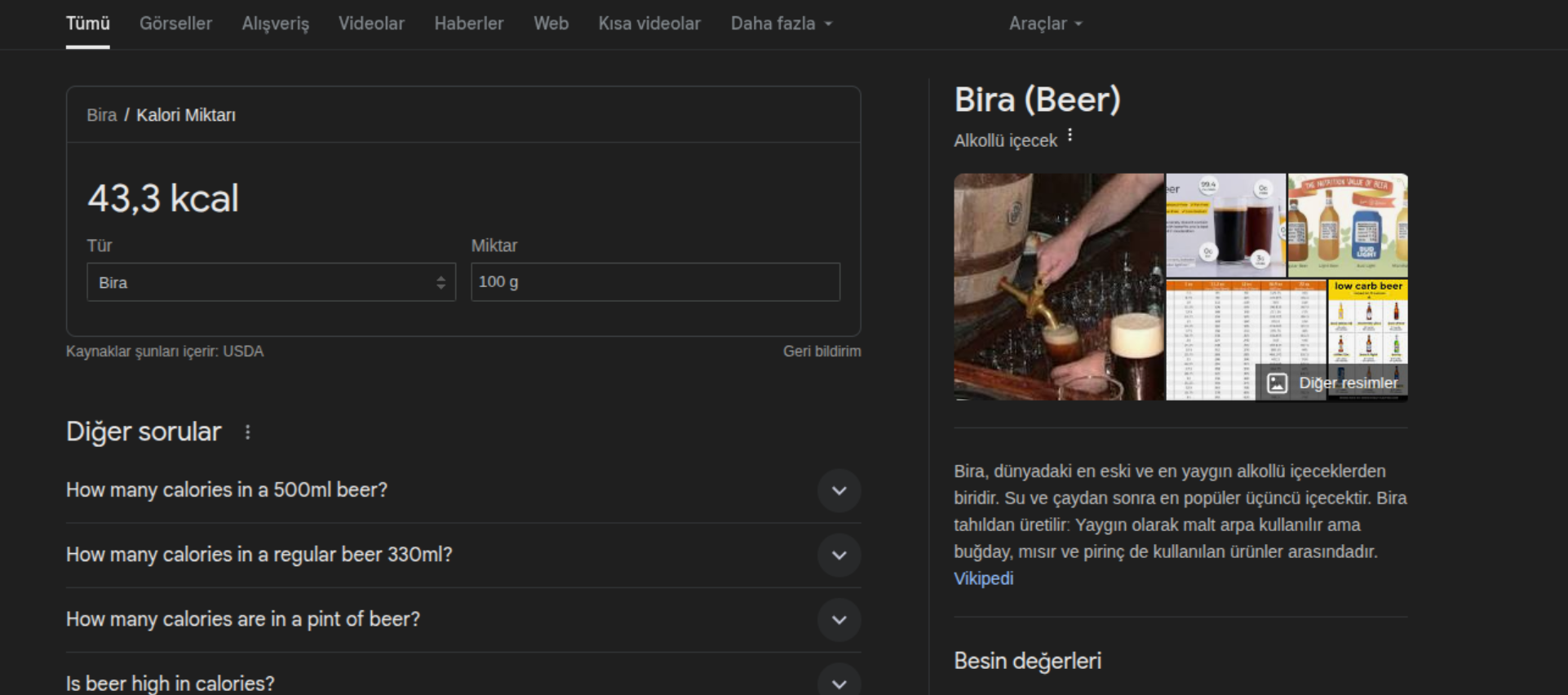Viewport: 1568px width, 695px height.
Task: Expand the 500ml beer calories question
Action: coord(839,490)
